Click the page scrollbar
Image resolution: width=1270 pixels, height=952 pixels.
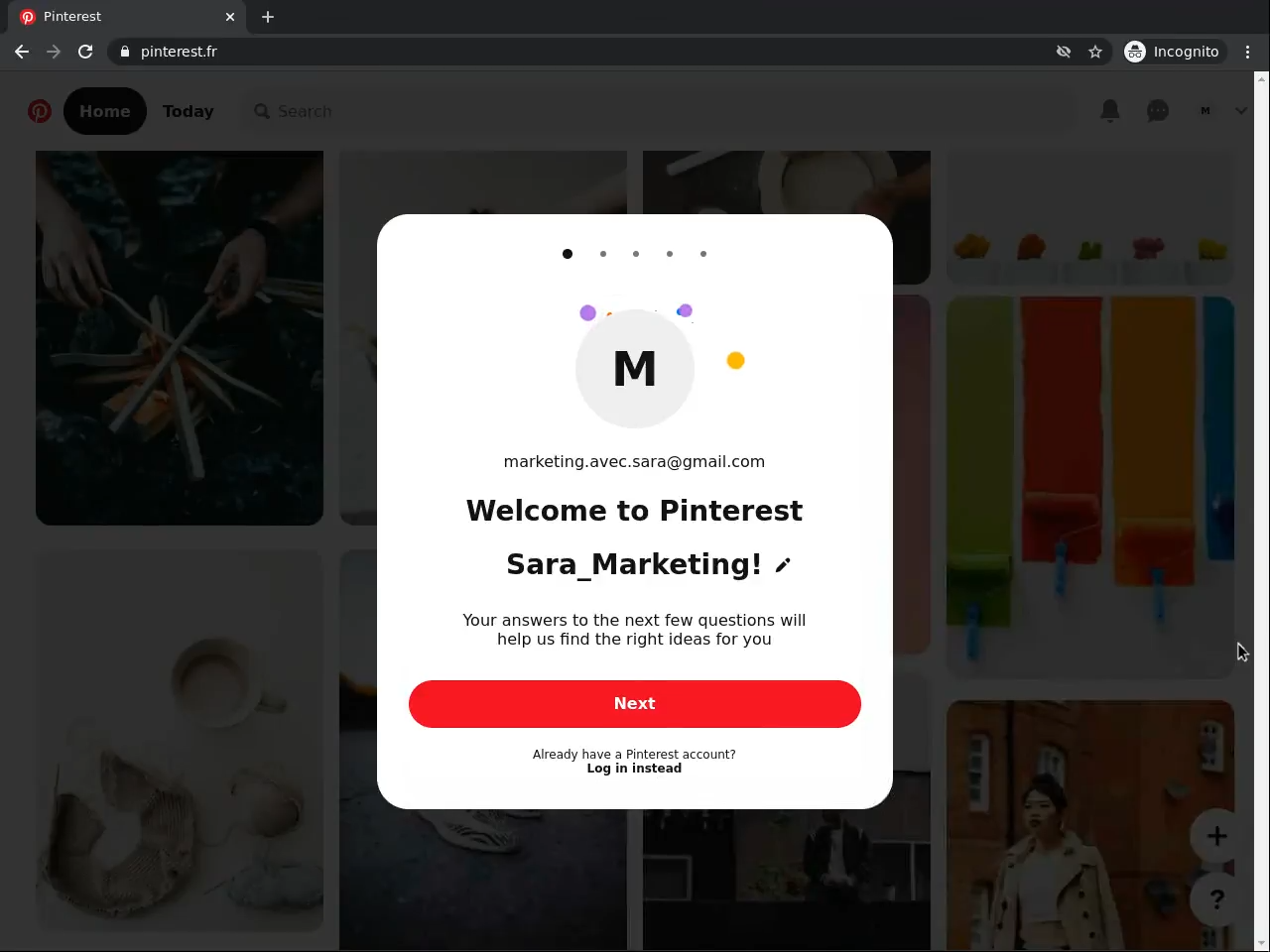click(1262, 511)
